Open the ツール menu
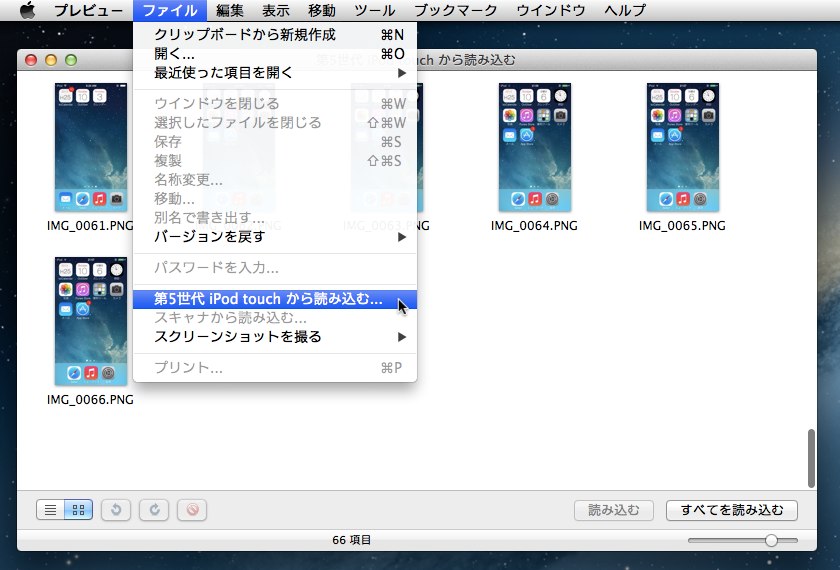The image size is (840, 570). pyautogui.click(x=375, y=10)
